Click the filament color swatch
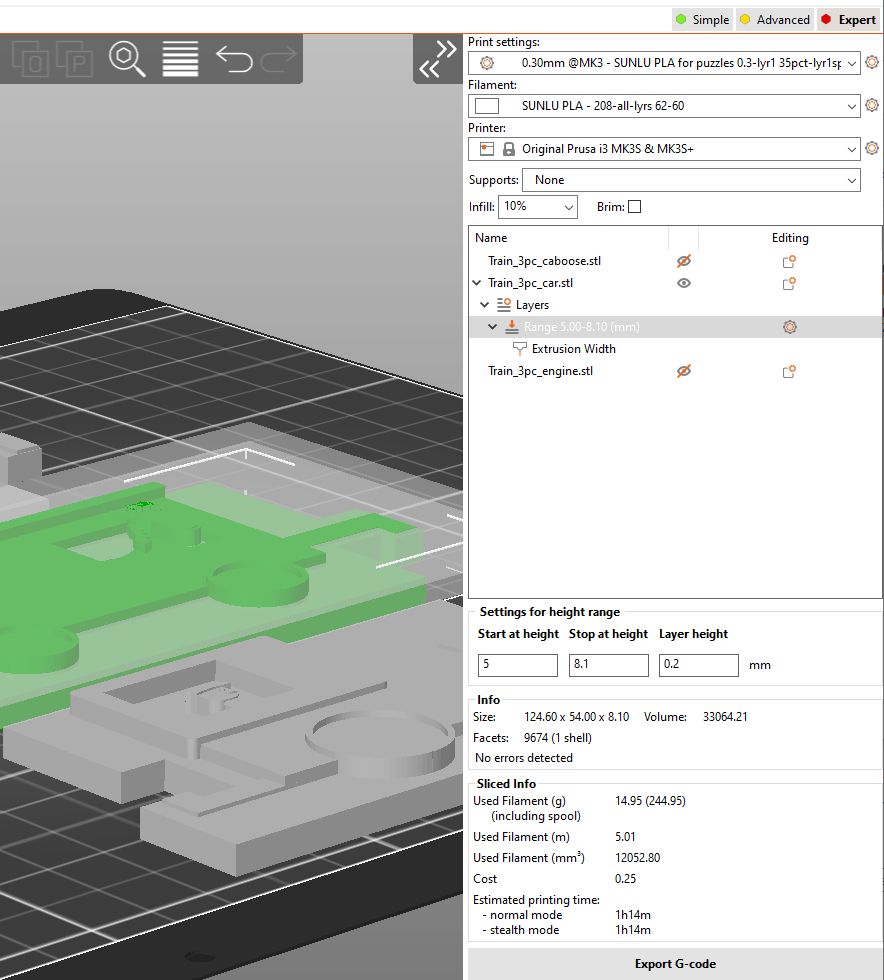884x980 pixels. tap(486, 106)
